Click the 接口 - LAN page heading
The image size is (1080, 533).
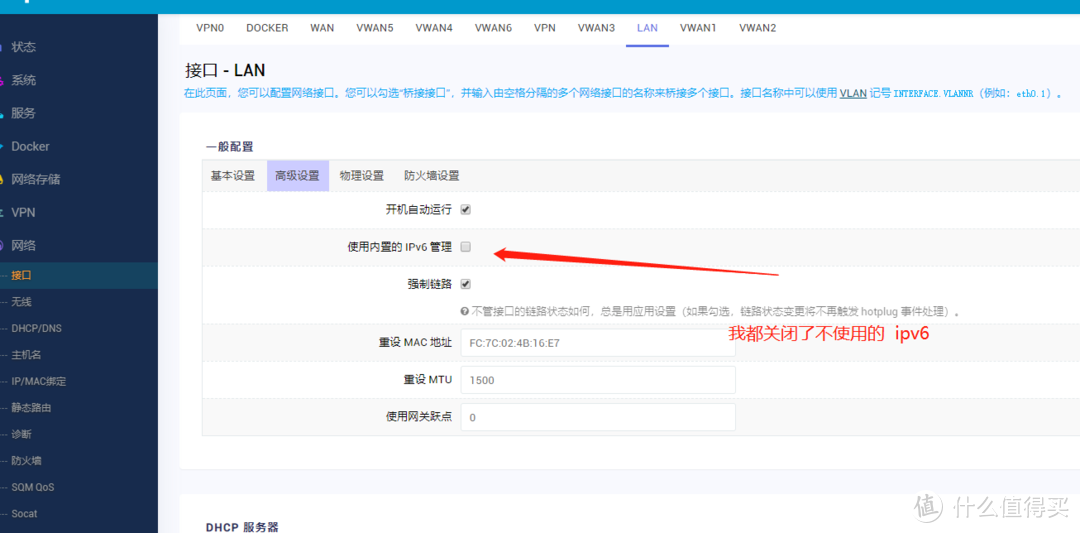point(225,70)
